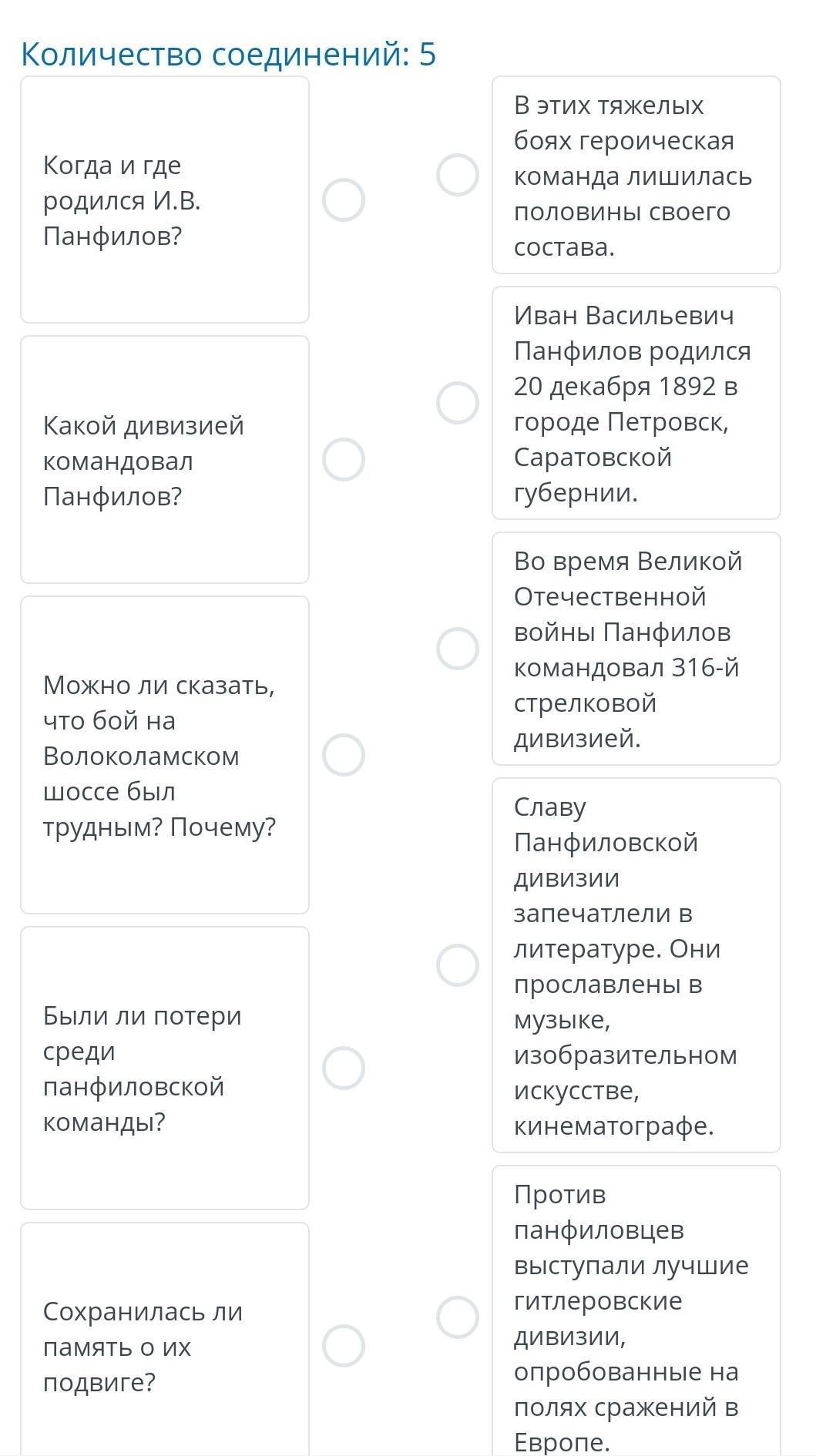Select connector for 'Против панфиловцев выступали' answer
The image size is (816, 1456).
pos(458,1317)
